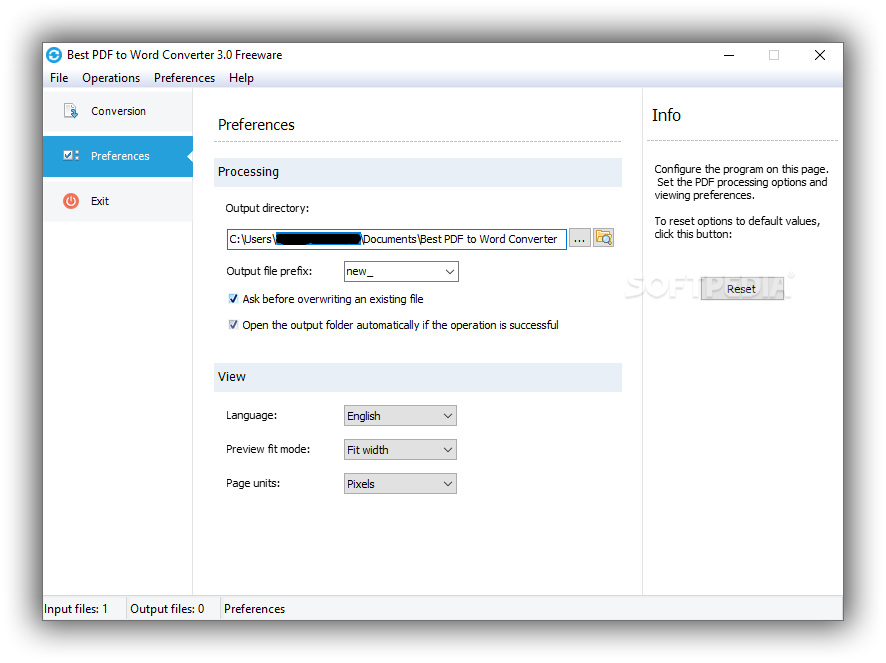This screenshot has height=663, width=886.
Task: Toggle Open the output folder automatically checkbox
Action: [233, 324]
